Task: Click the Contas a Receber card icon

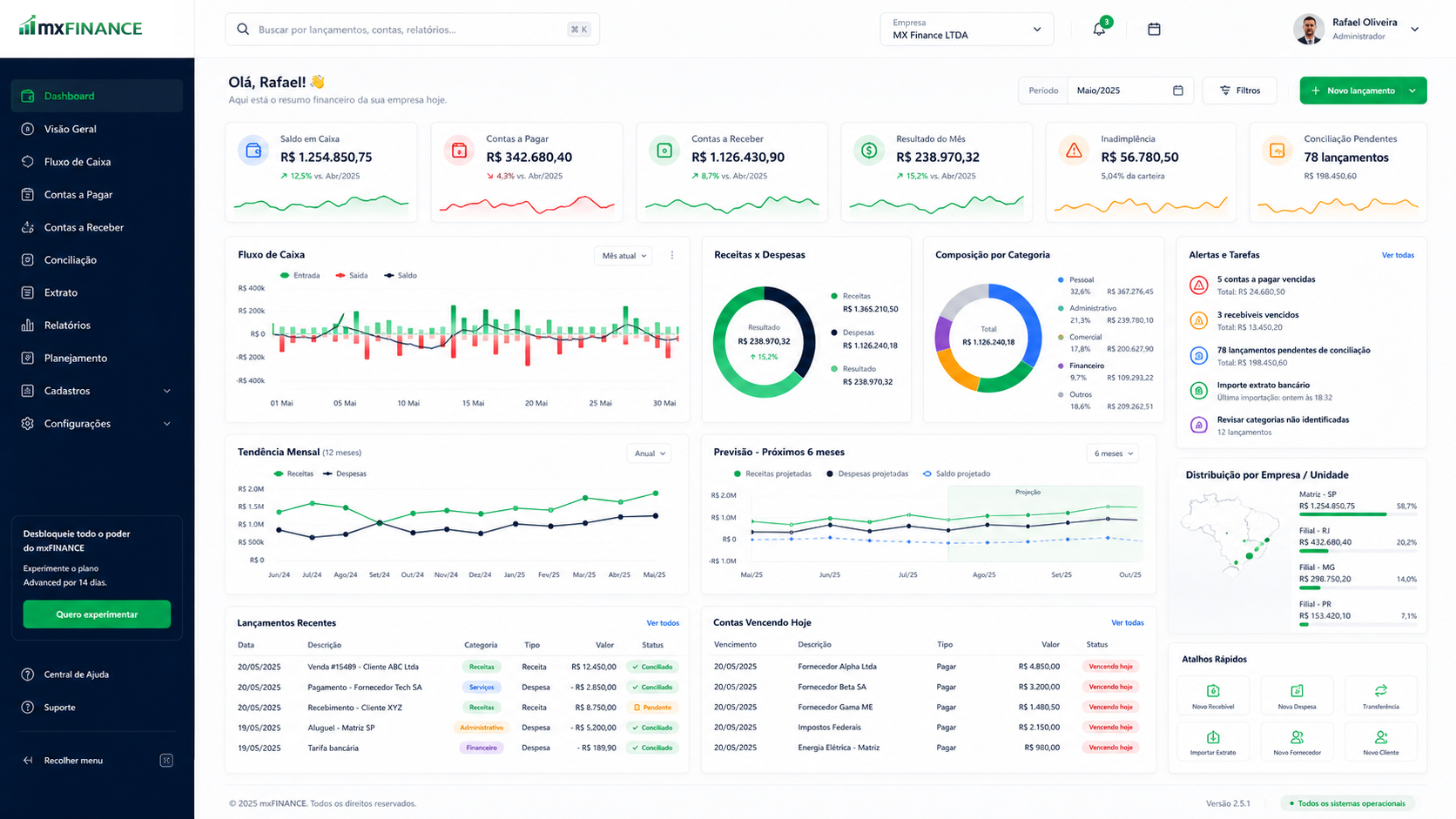Action: [x=664, y=151]
